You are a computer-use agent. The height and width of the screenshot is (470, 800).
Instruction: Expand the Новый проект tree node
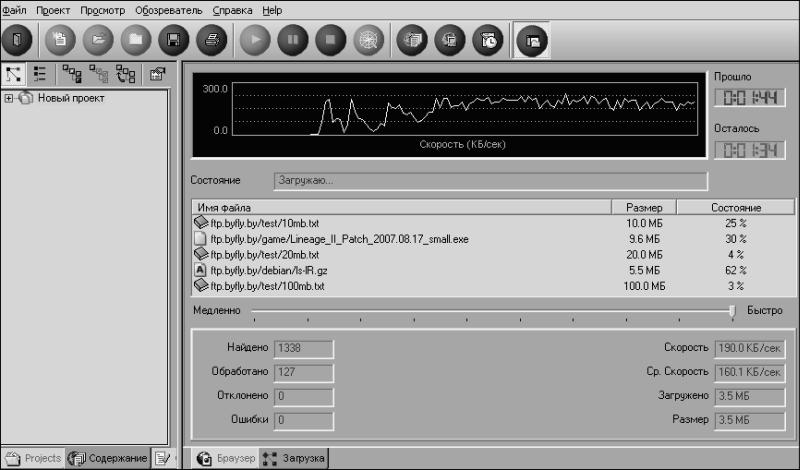pos(9,98)
